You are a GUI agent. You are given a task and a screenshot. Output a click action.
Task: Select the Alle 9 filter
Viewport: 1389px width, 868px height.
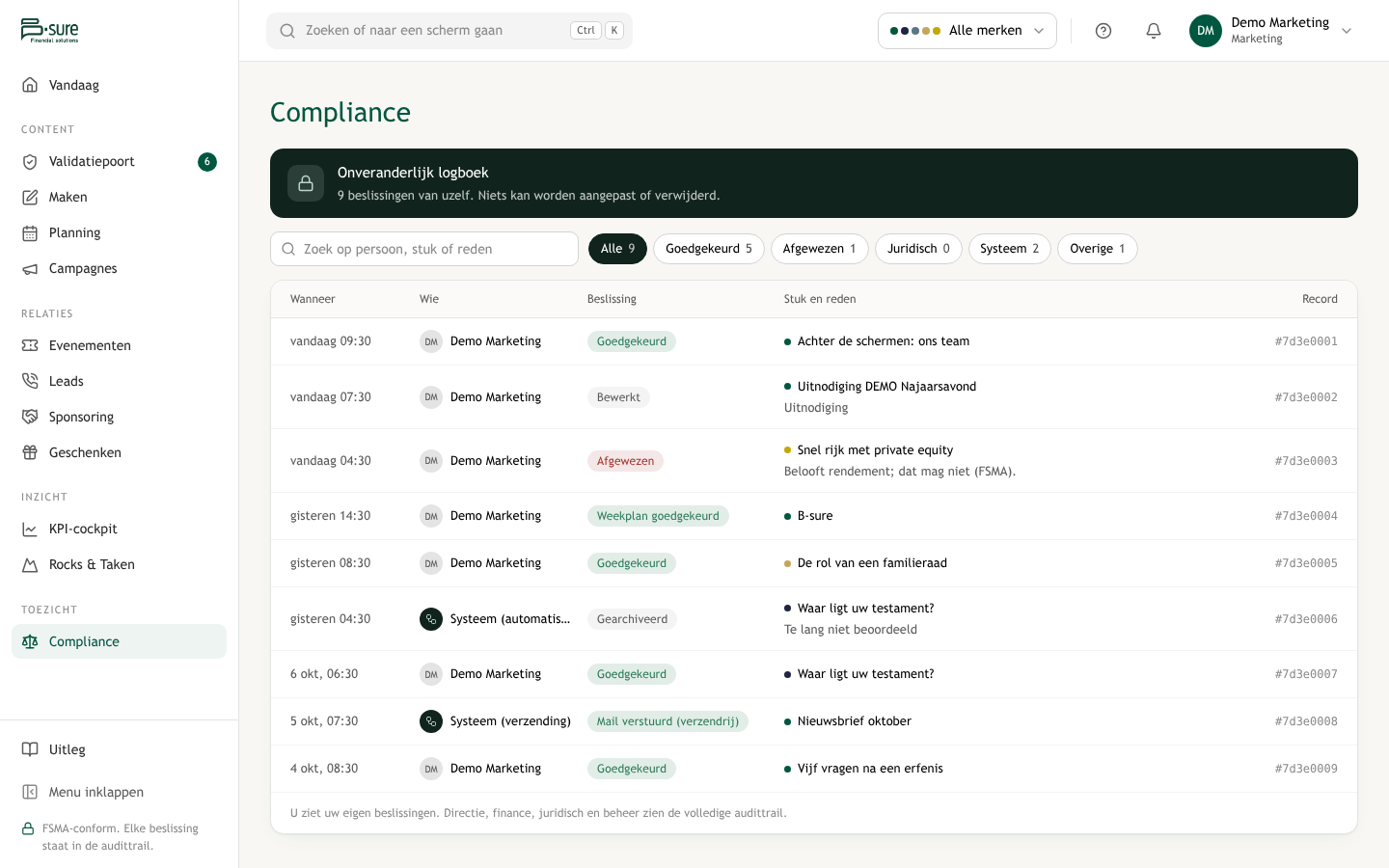point(617,249)
